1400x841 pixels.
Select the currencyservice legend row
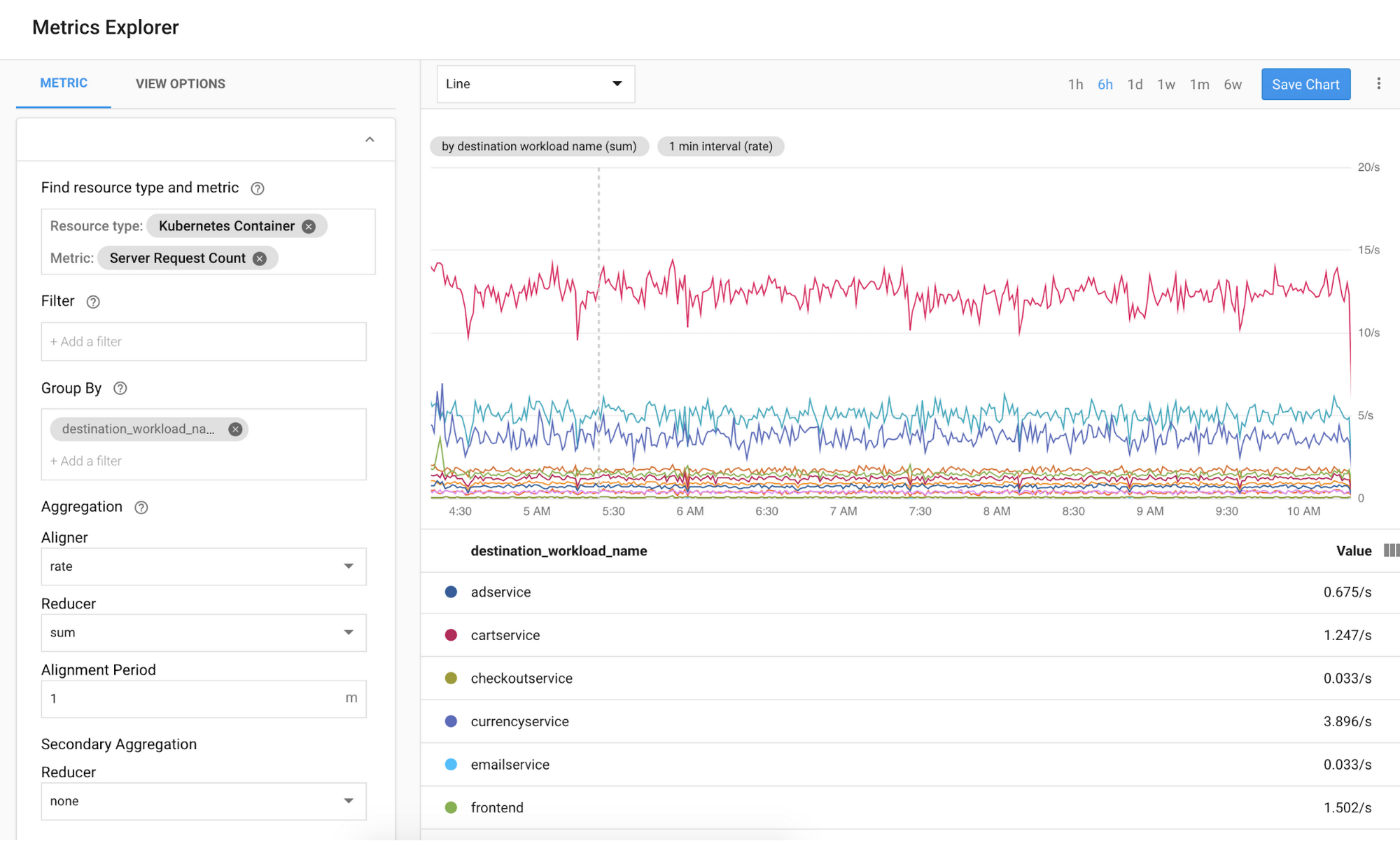tap(910, 721)
